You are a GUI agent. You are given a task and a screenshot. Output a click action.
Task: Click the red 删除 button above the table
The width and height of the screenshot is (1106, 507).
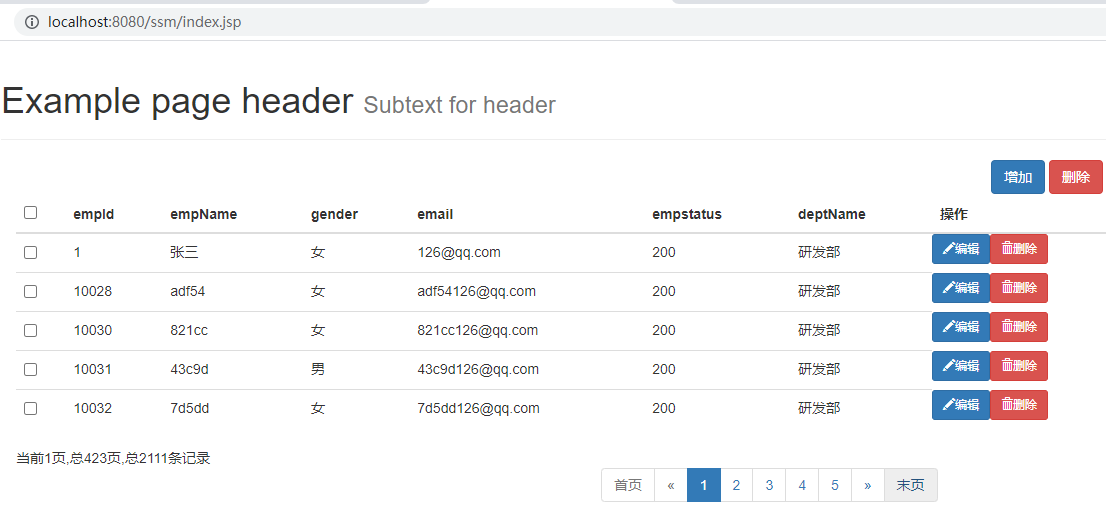pos(1076,177)
